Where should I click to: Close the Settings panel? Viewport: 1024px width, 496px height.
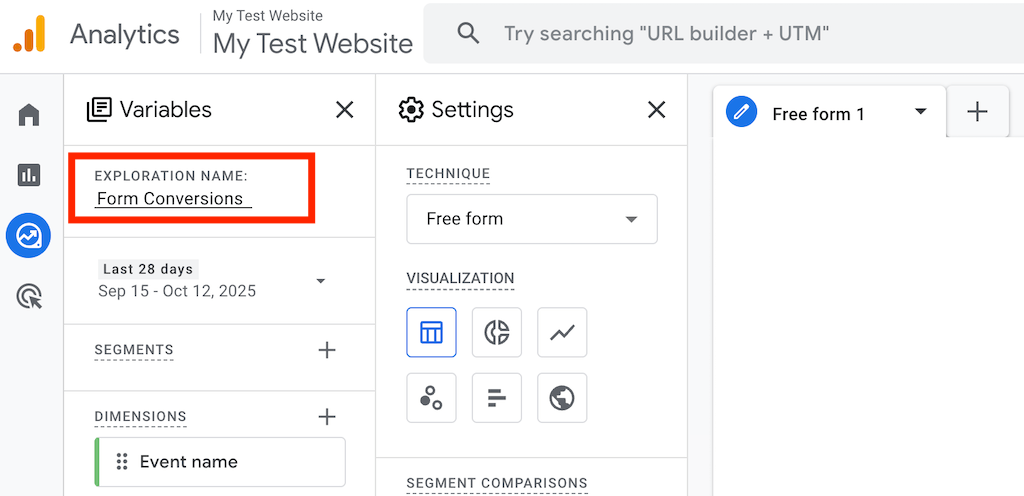point(657,110)
